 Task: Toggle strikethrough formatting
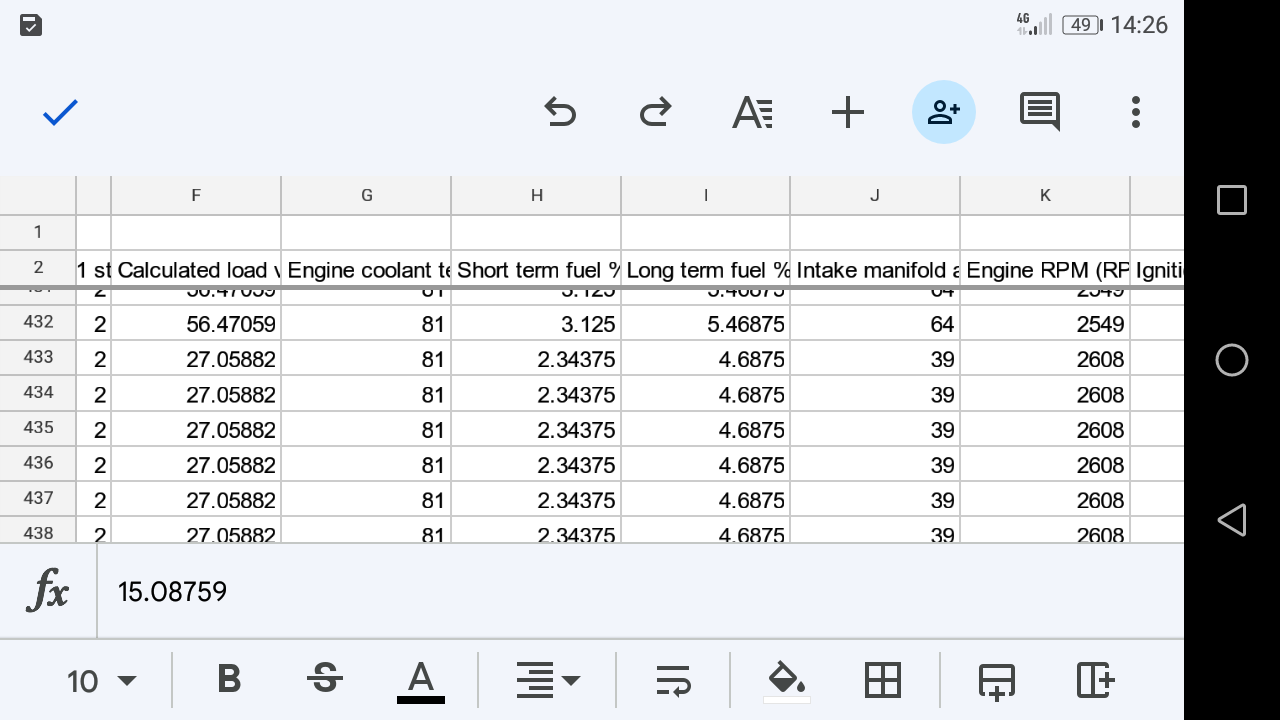pyautogui.click(x=324, y=680)
